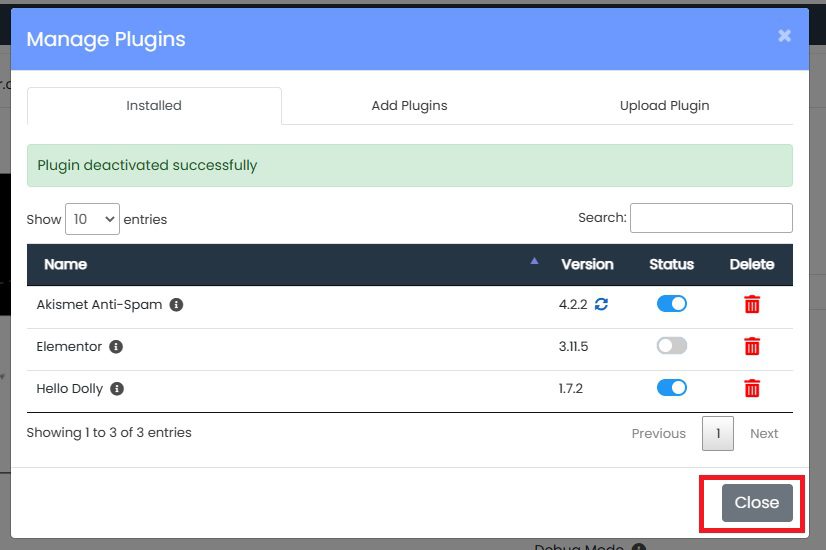
Task: Switch to the Installed tab
Action: tap(154, 105)
